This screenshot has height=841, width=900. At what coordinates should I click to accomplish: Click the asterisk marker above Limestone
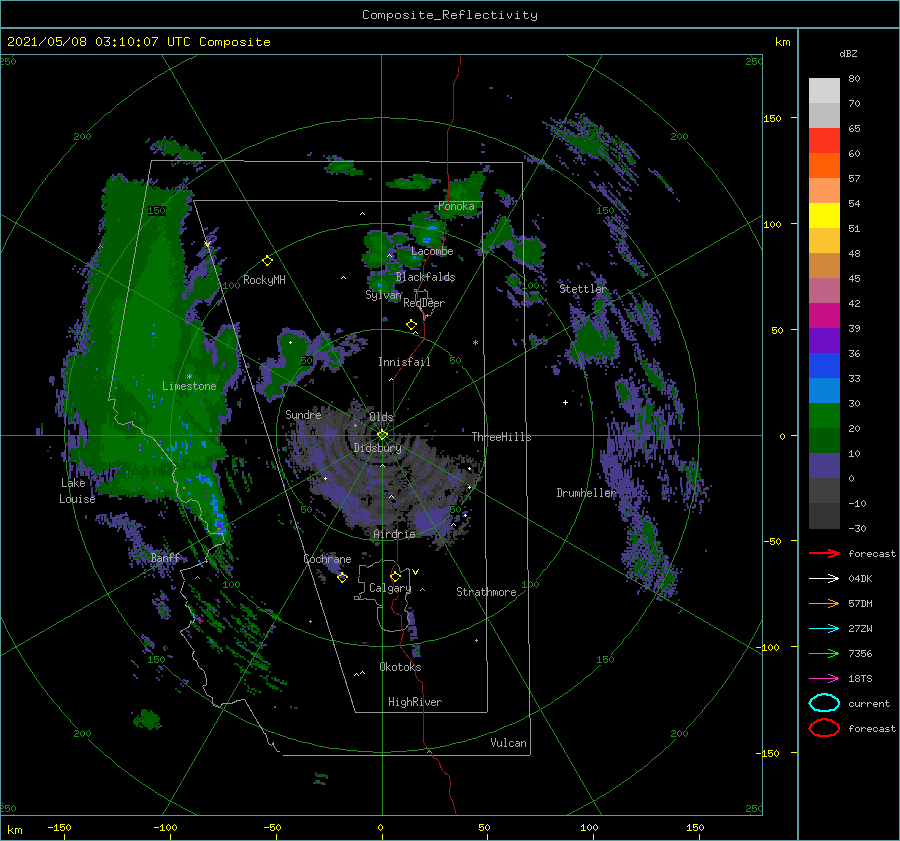(x=189, y=377)
